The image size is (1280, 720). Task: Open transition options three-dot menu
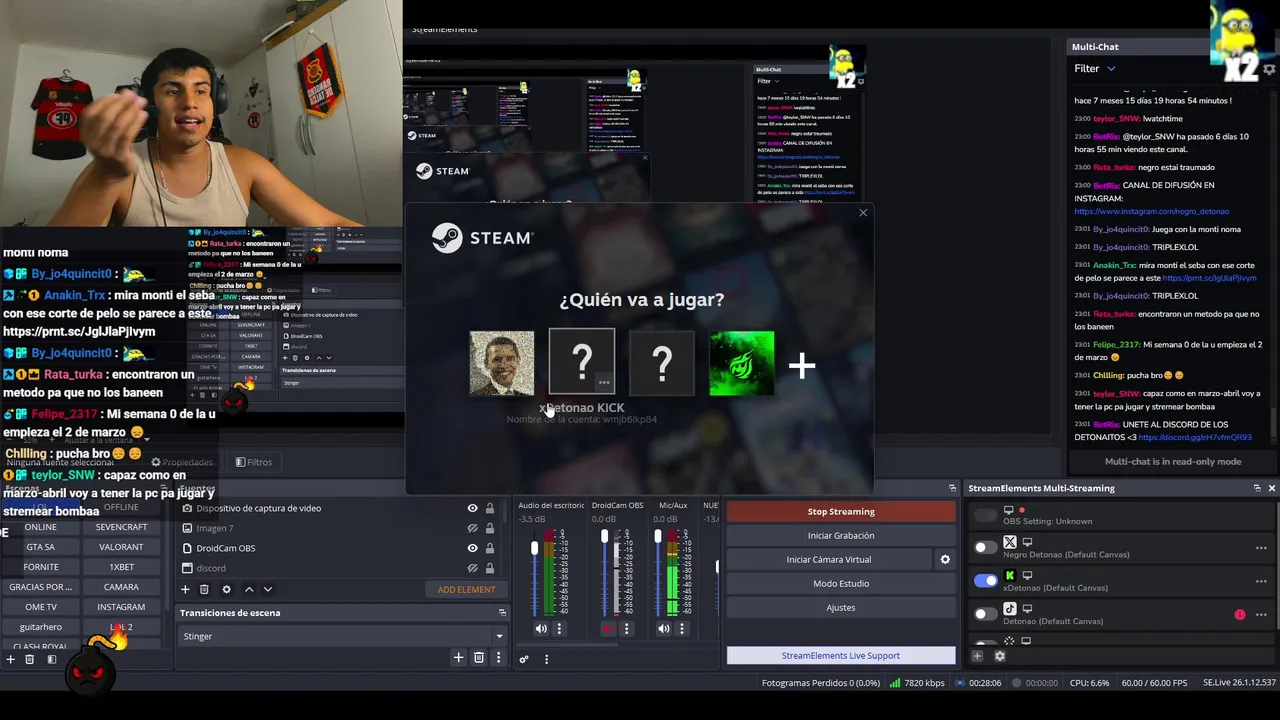pos(498,657)
